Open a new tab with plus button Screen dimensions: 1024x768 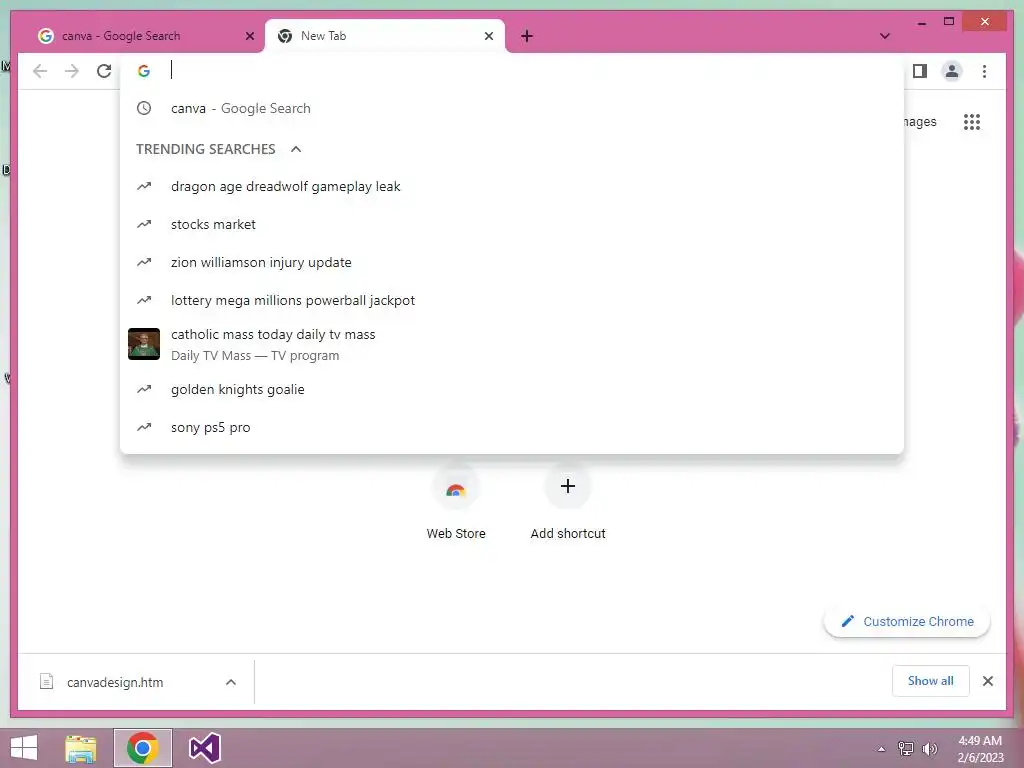coord(527,36)
